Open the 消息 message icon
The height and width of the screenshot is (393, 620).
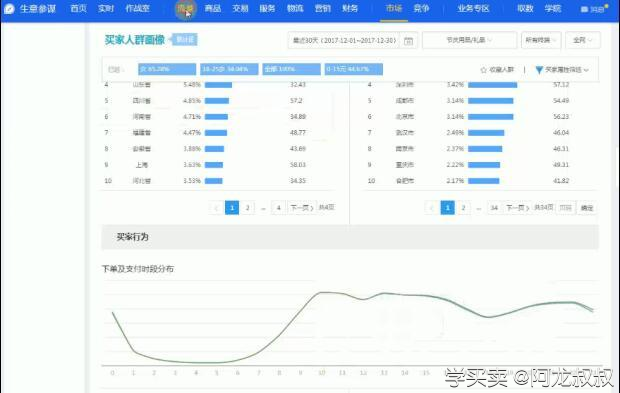pos(584,9)
